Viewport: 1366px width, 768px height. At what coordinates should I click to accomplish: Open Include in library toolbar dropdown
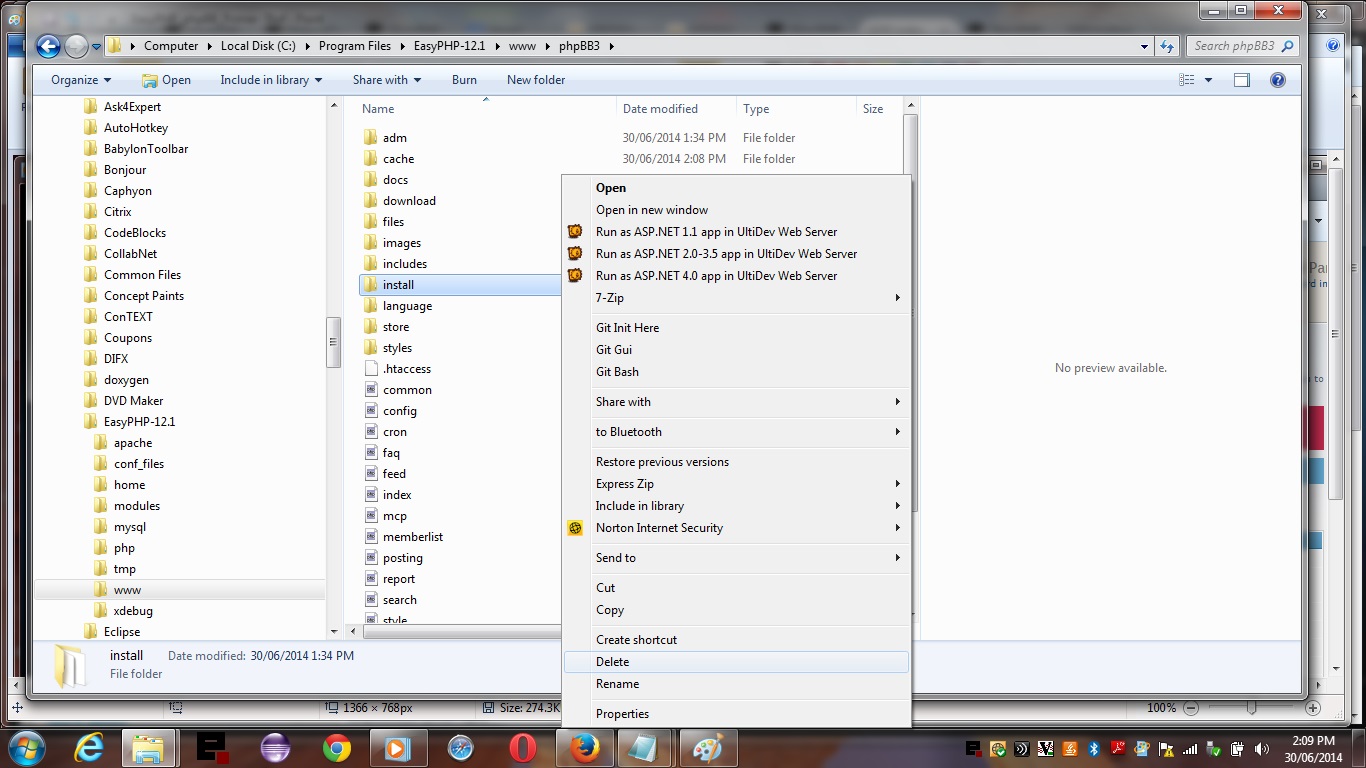click(x=271, y=80)
